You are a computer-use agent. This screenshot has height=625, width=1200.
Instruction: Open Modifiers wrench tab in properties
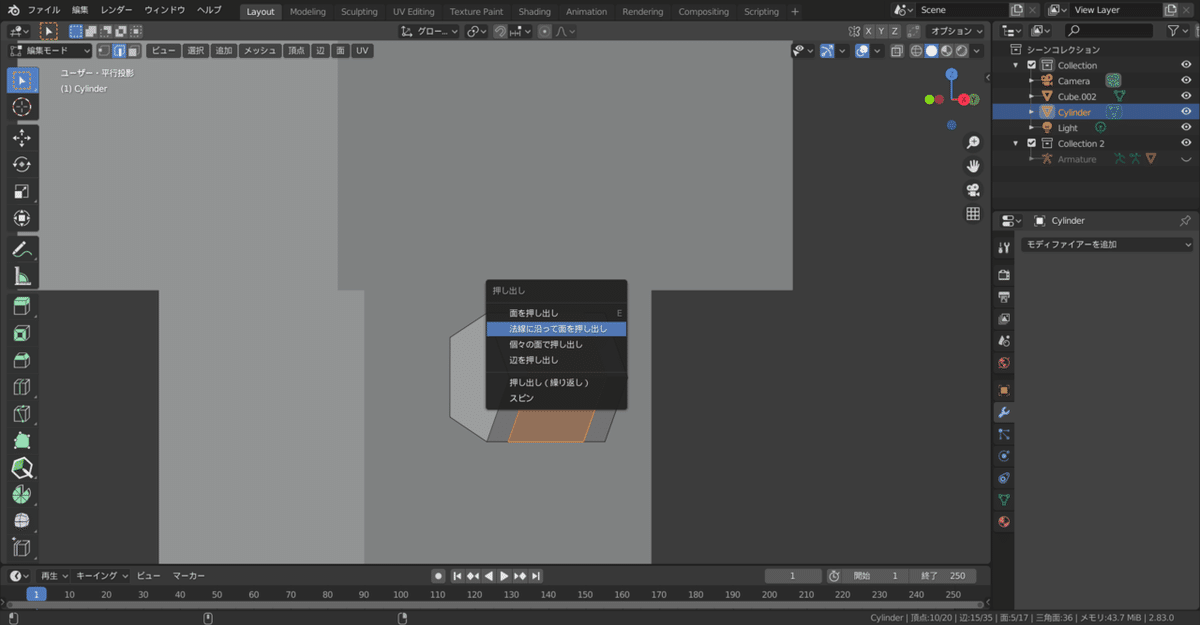click(x=1004, y=412)
